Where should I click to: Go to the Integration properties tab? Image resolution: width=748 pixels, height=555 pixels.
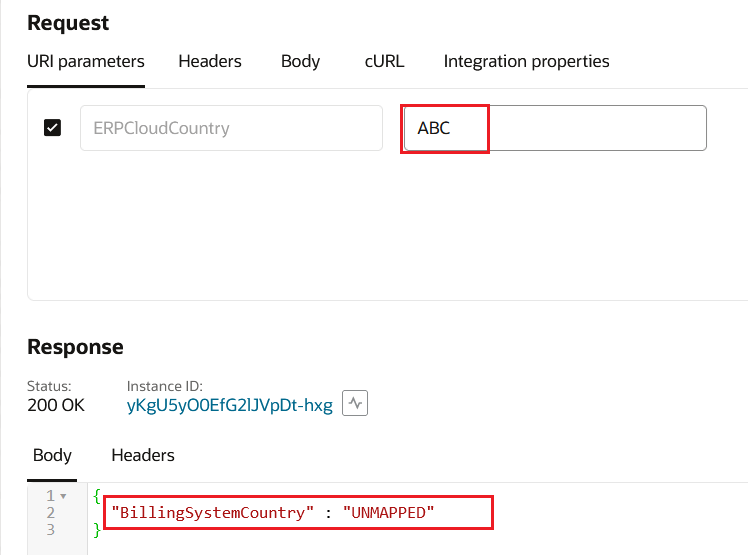pos(526,61)
